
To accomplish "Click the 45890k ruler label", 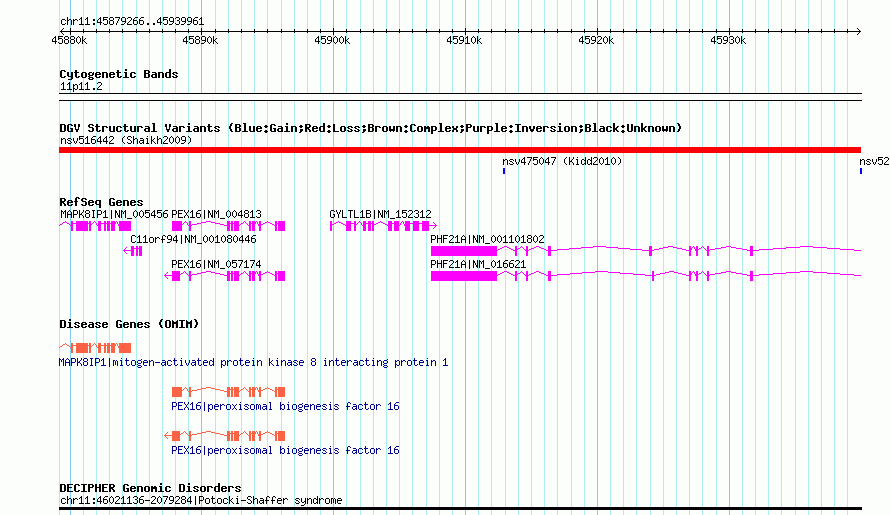I will 200,40.
